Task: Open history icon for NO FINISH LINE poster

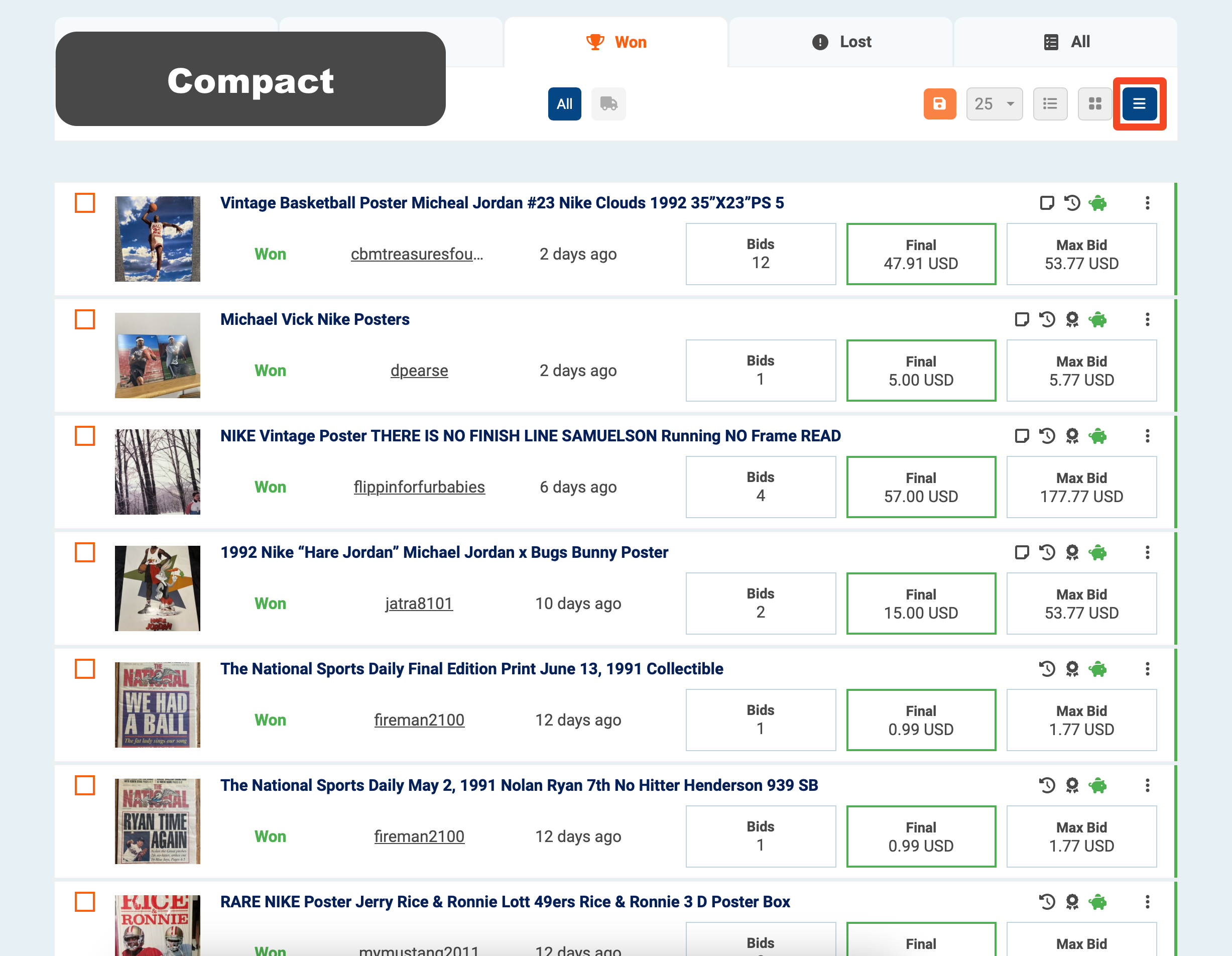Action: 1047,436
